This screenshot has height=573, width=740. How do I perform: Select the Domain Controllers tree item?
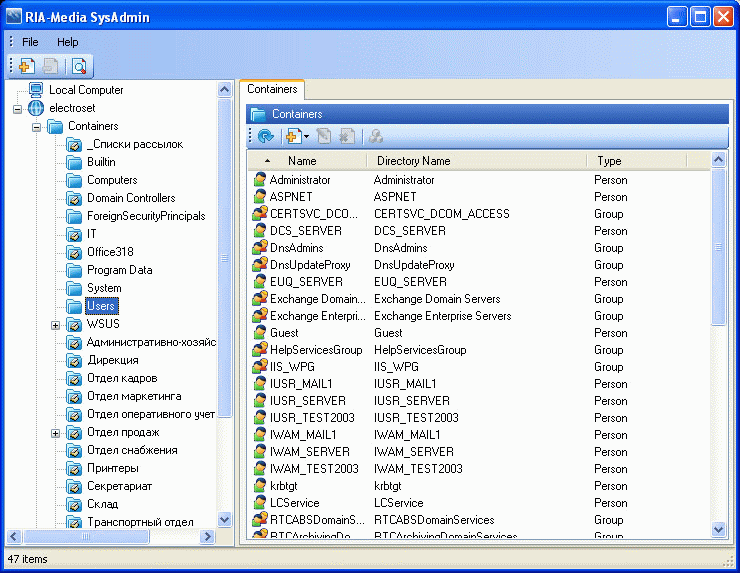pos(130,198)
